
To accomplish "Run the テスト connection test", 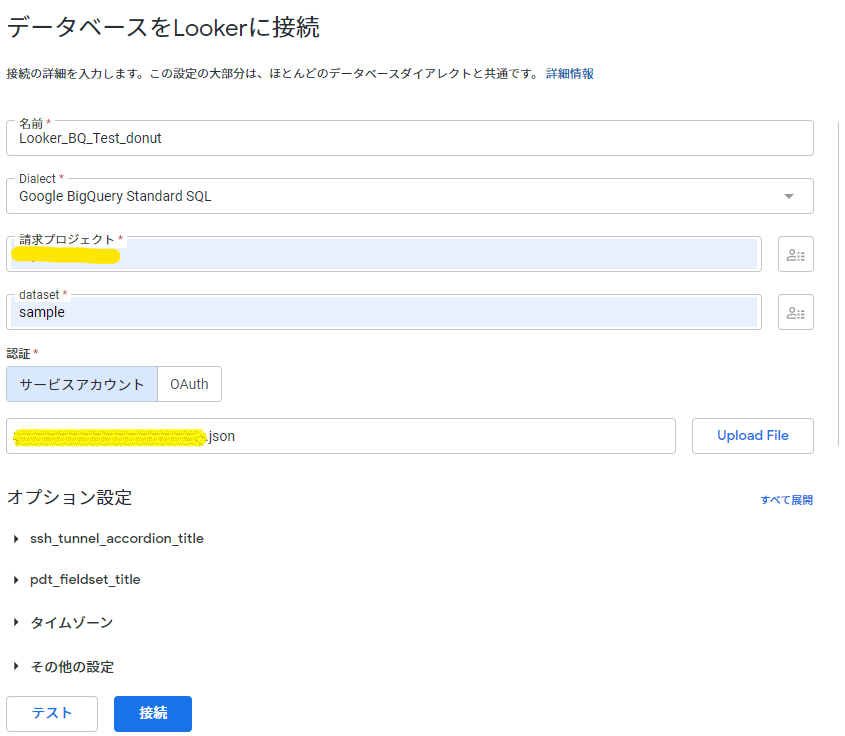I will 51,713.
